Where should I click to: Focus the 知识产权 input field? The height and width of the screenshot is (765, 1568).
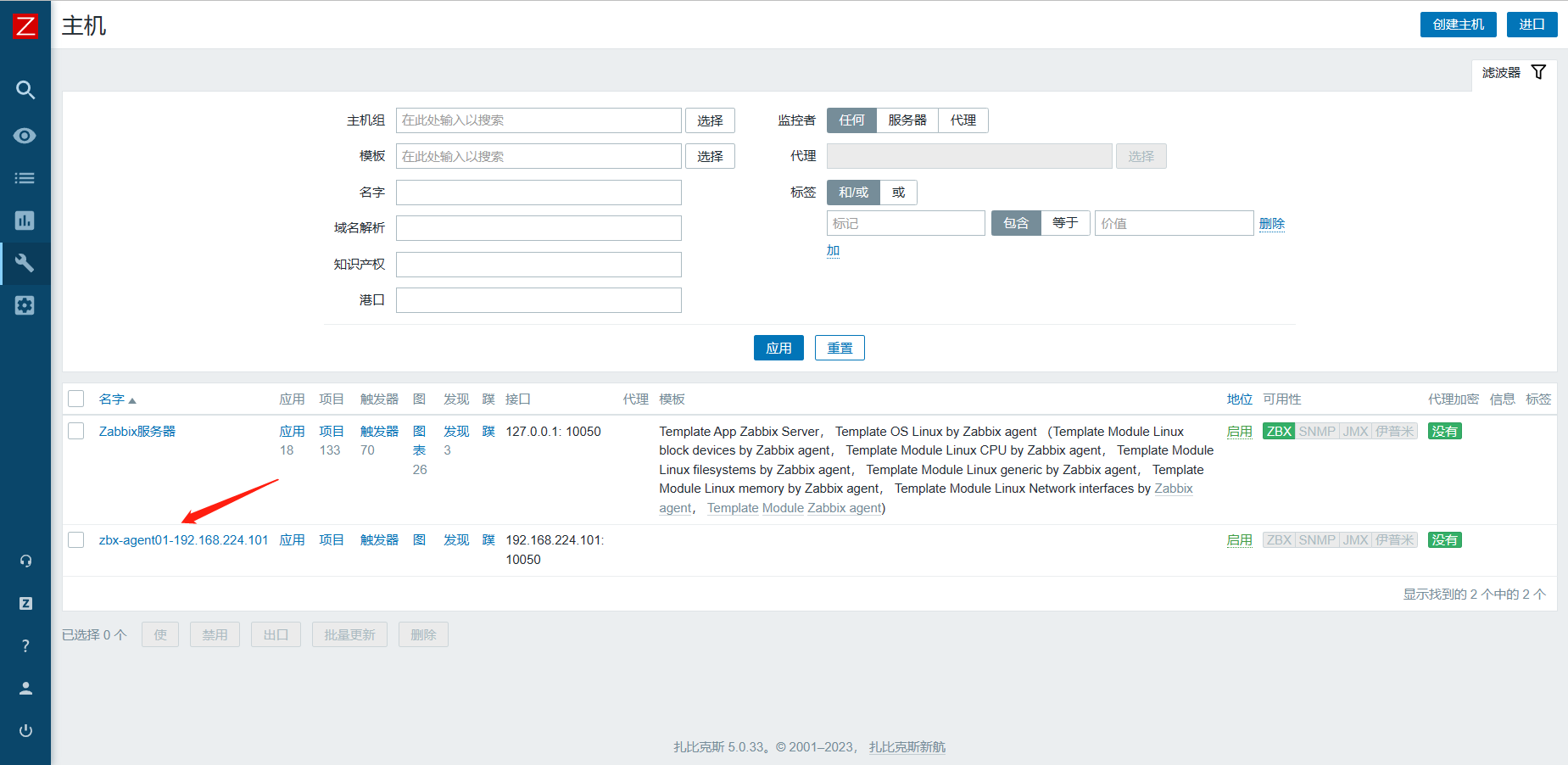[x=538, y=265]
